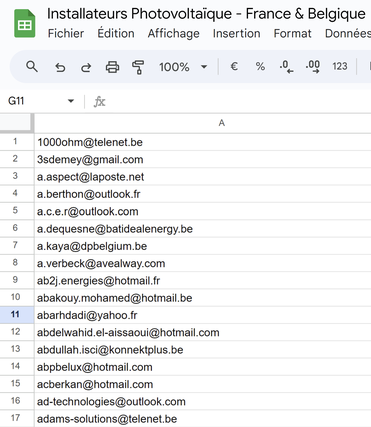Open the Insertion menu
The width and height of the screenshot is (371, 427).
tap(236, 33)
